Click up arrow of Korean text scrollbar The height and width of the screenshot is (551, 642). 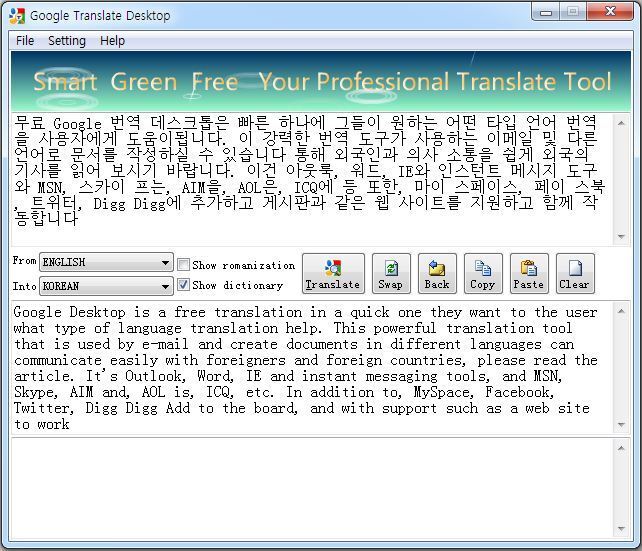coord(621,123)
